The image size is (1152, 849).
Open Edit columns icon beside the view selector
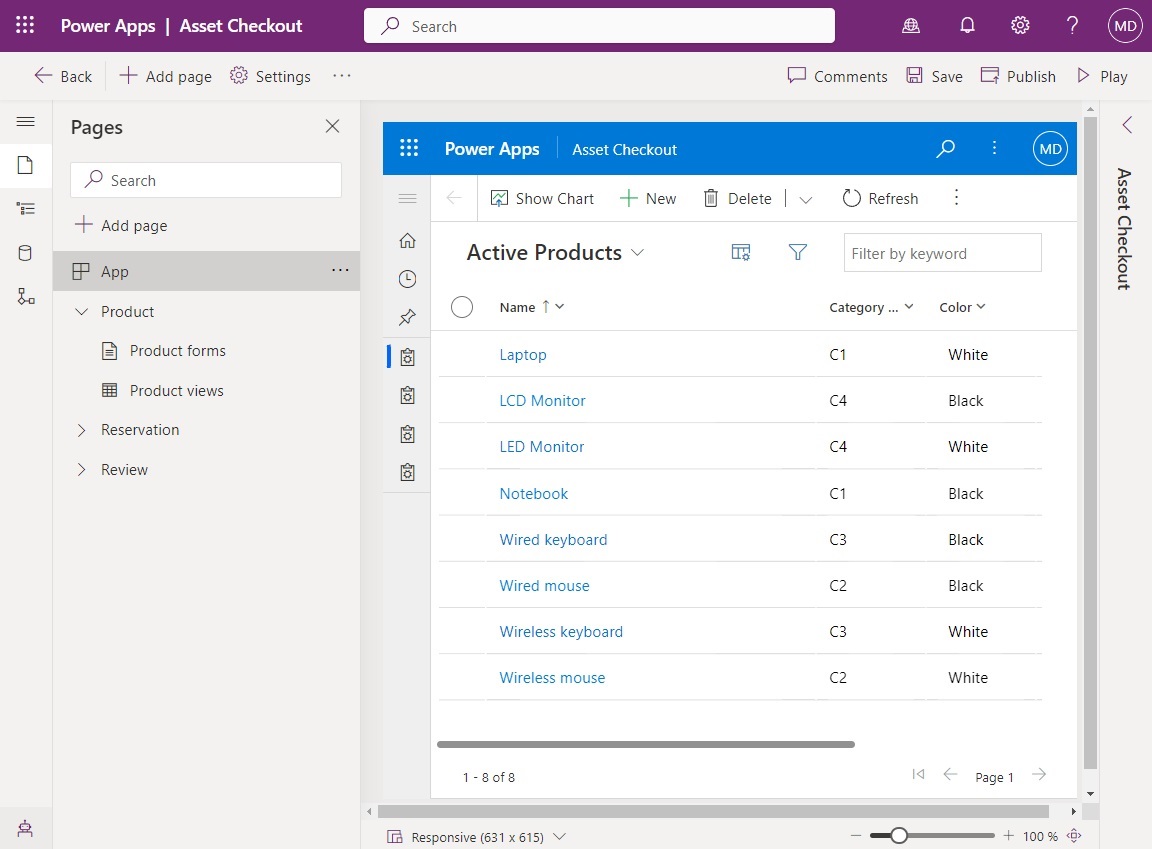point(740,252)
